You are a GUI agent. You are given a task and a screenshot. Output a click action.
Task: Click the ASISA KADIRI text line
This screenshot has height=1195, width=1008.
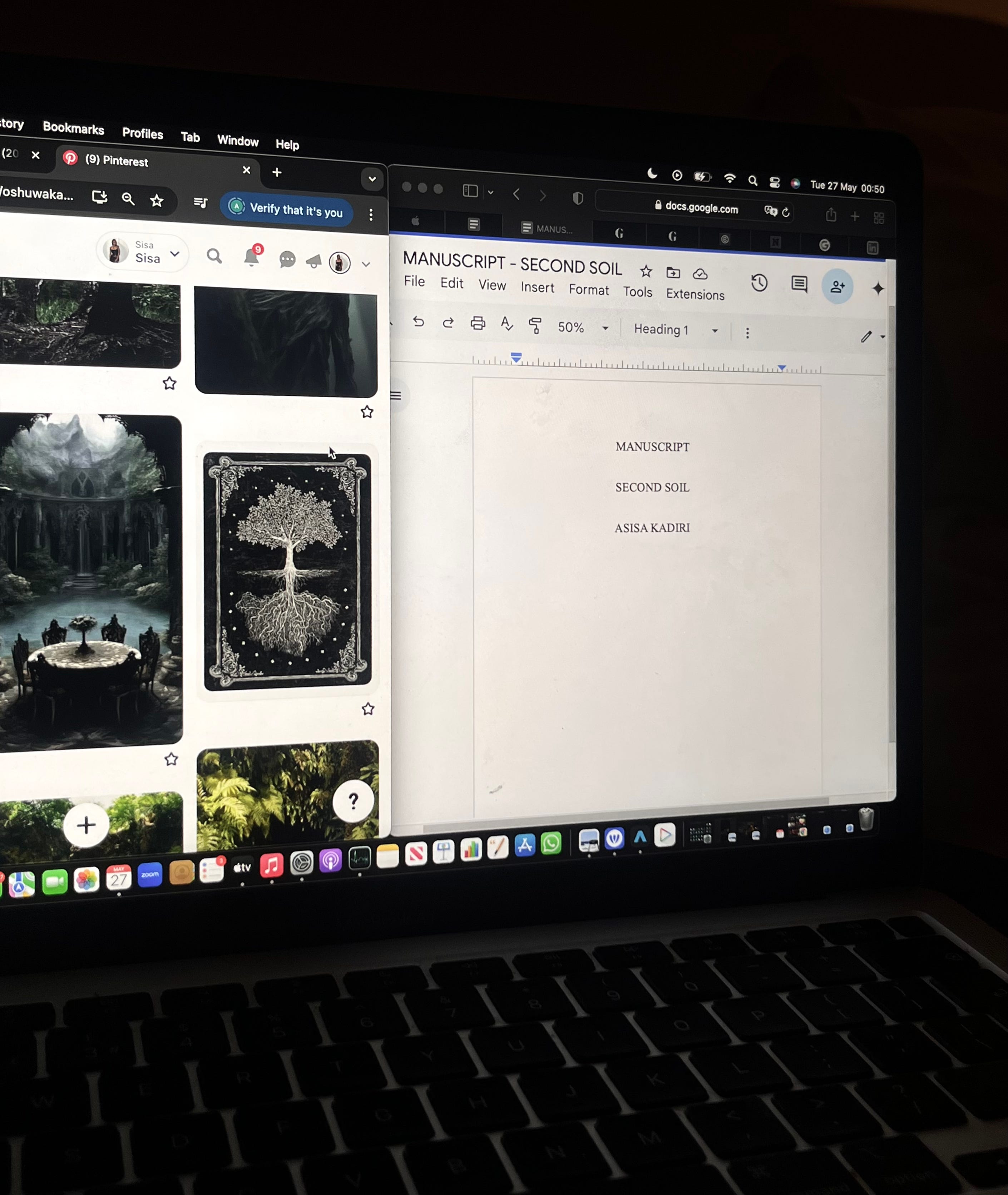coord(652,528)
